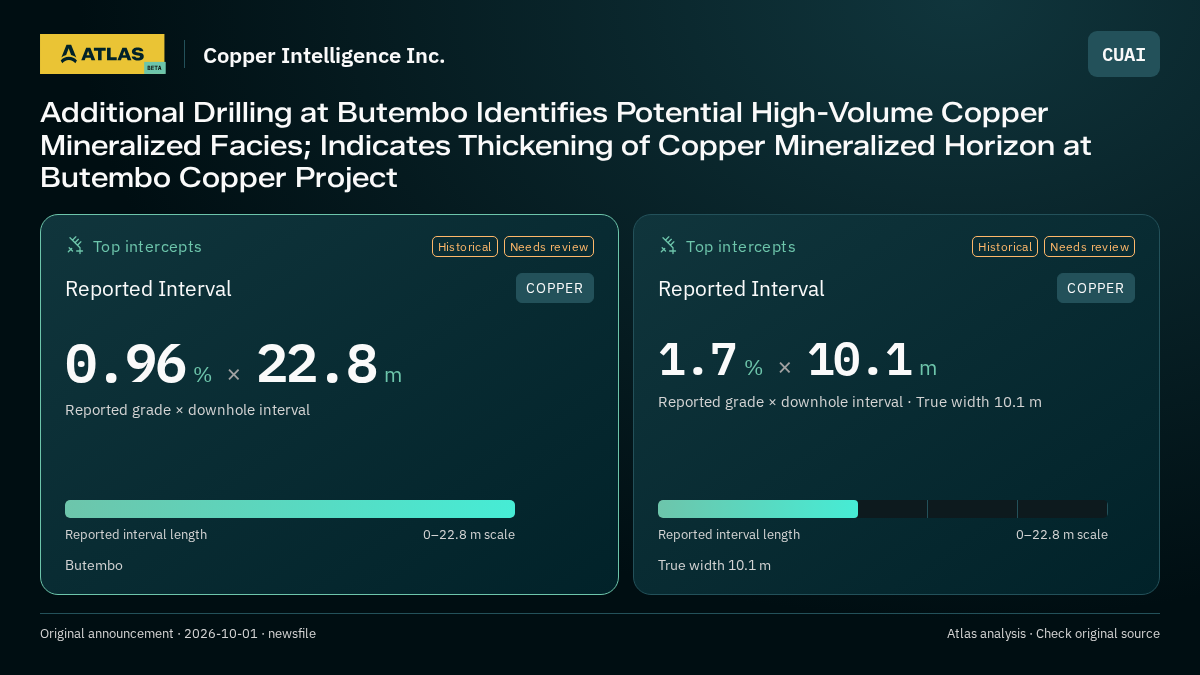1200x675 pixels.
Task: Click the drill icon in the 0.96% card
Action: click(75, 245)
